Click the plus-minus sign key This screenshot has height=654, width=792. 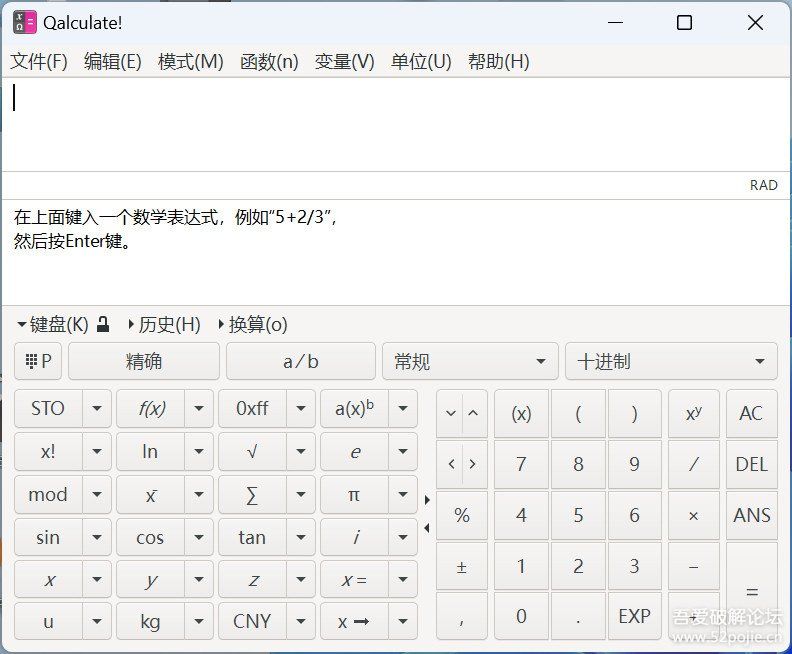tap(462, 566)
